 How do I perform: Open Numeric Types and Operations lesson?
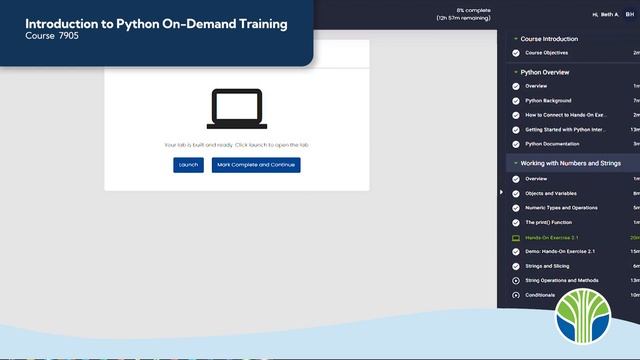click(561, 208)
